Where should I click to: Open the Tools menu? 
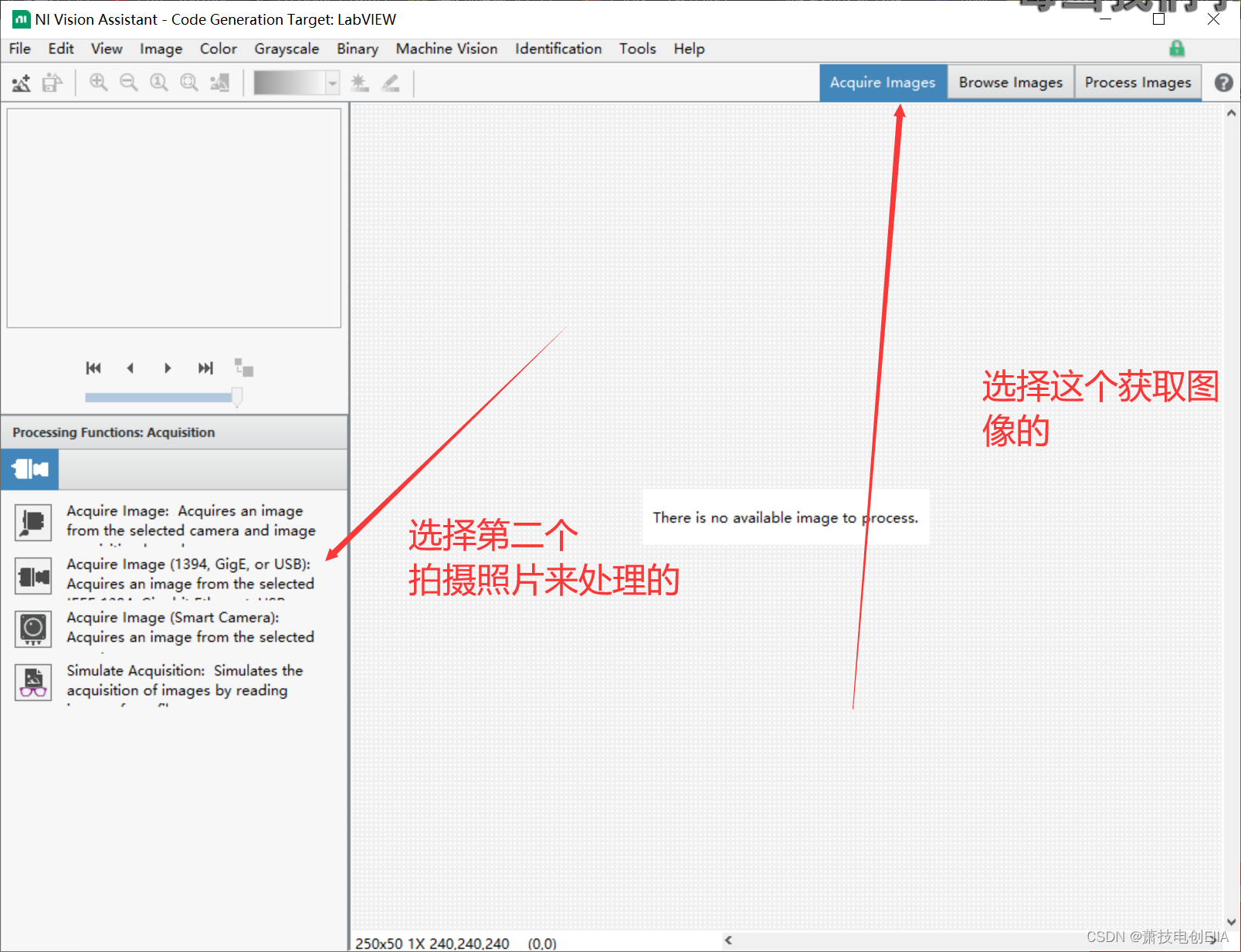(x=637, y=49)
